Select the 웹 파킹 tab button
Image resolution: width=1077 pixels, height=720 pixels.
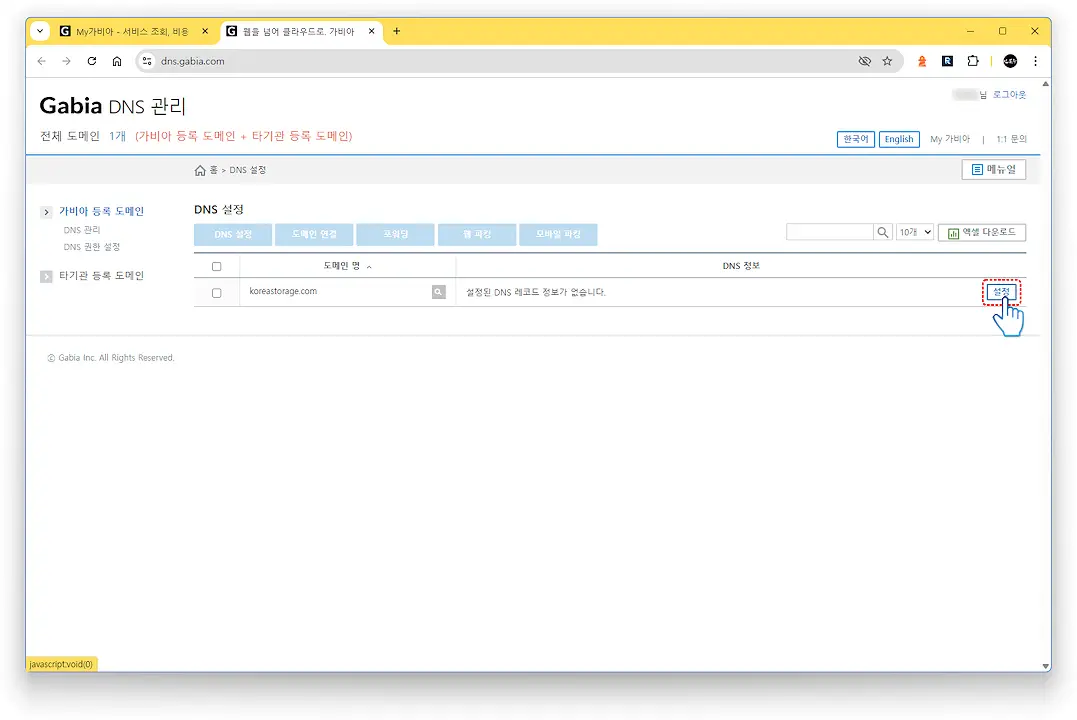point(477,234)
